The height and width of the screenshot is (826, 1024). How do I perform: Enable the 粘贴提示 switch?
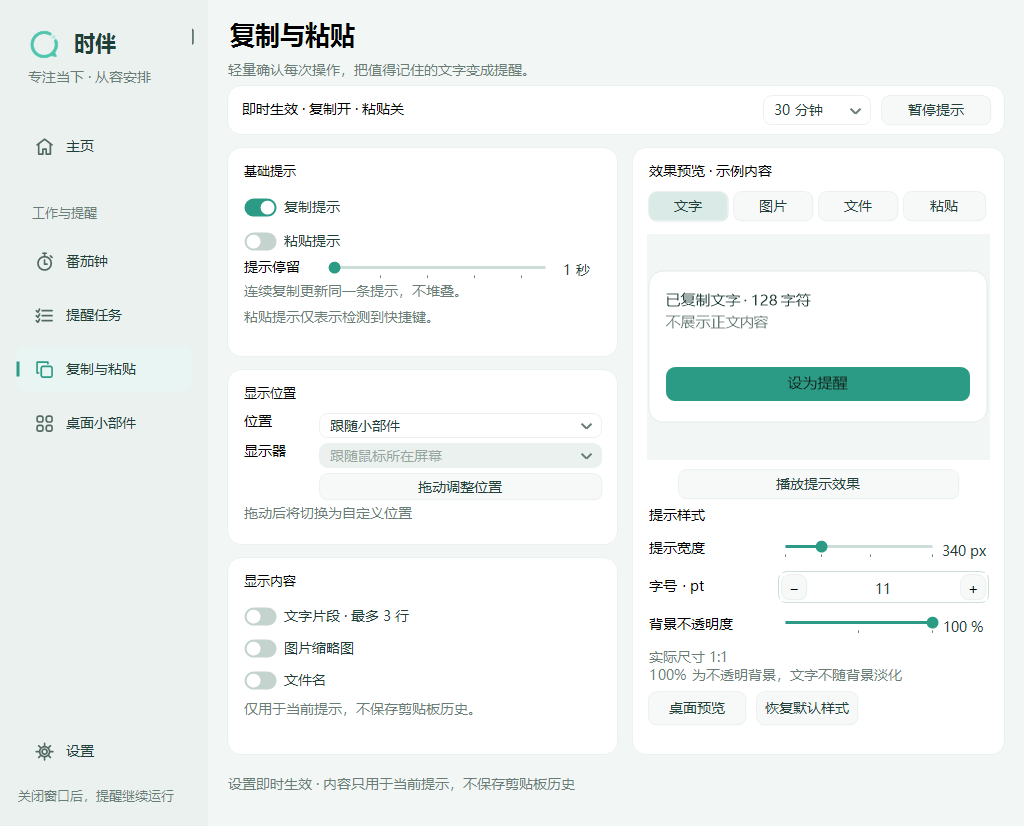(x=261, y=242)
